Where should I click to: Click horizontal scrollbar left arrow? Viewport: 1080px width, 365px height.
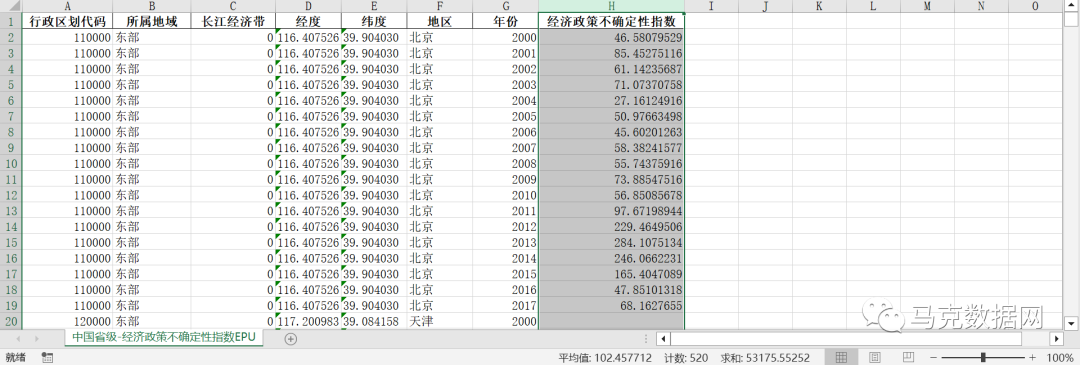point(662,339)
